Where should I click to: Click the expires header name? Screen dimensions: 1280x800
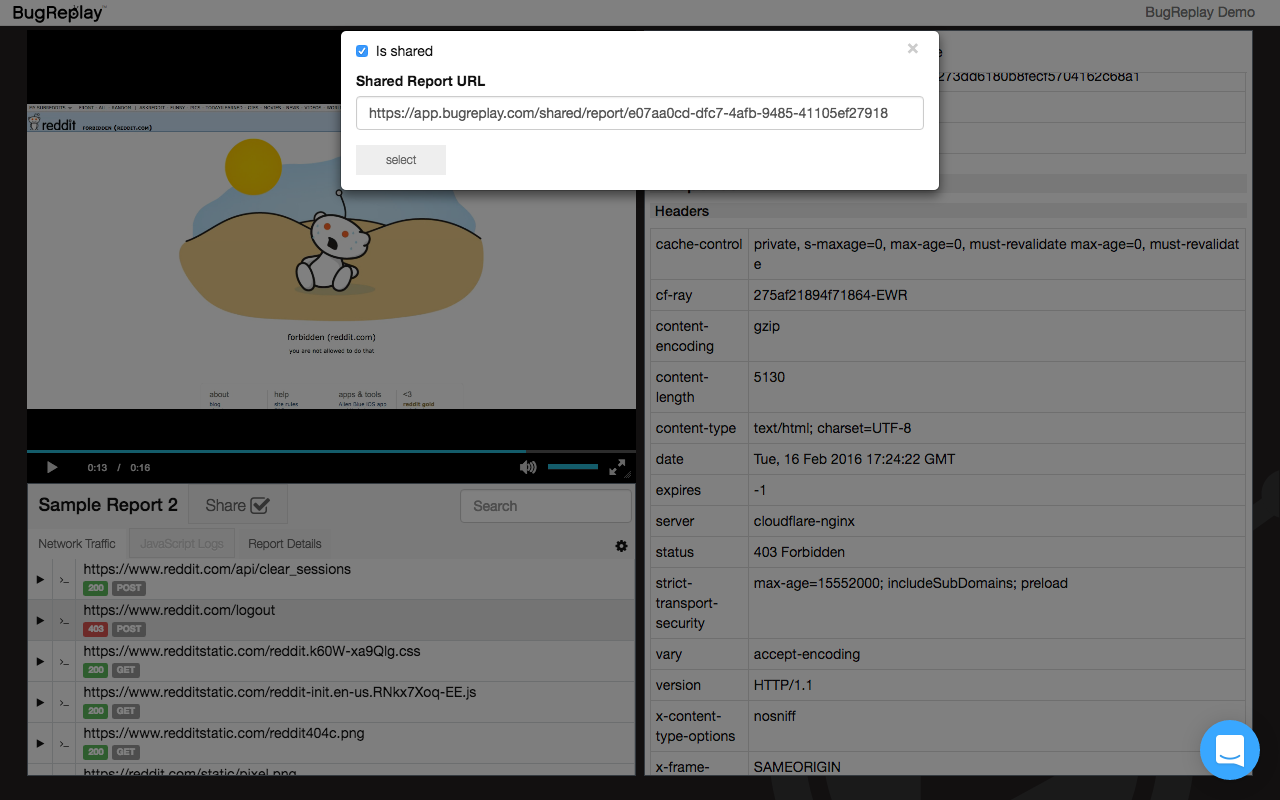678,490
